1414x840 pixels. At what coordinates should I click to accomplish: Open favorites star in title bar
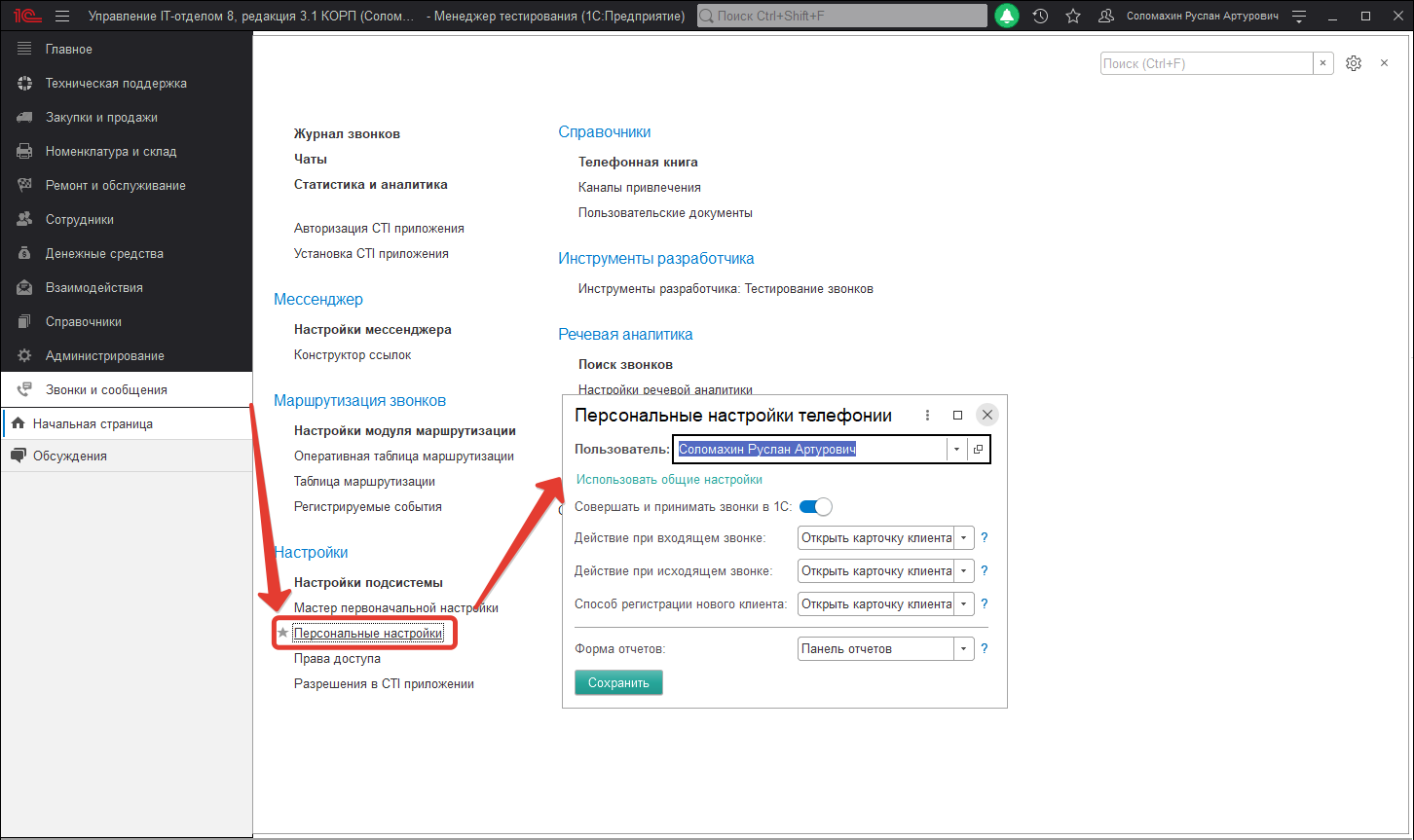(x=1072, y=17)
